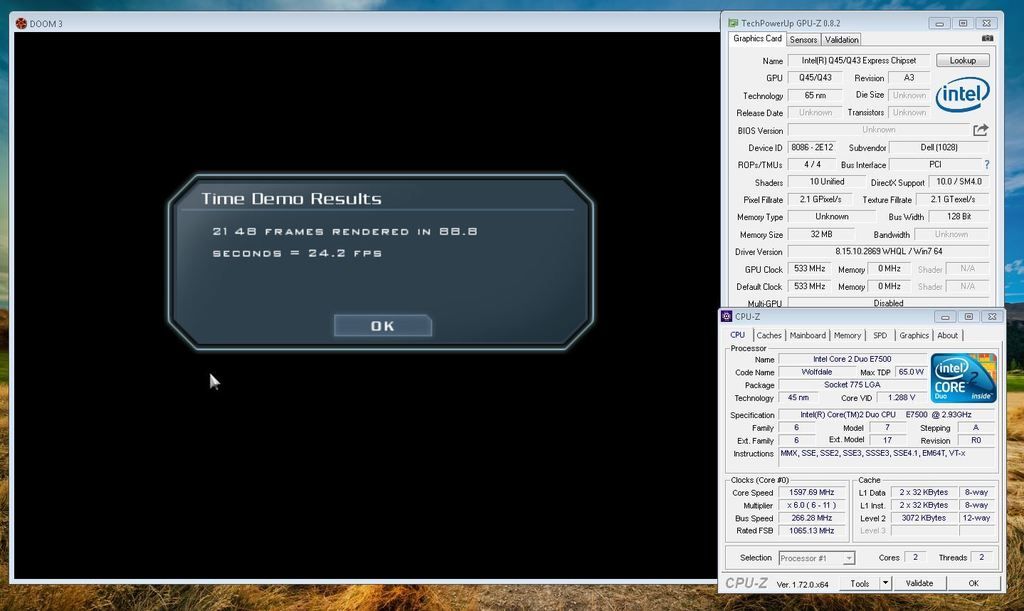Viewport: 1024px width, 611px height.
Task: Click the Max TDP 65.0 W value
Action: [x=910, y=372]
